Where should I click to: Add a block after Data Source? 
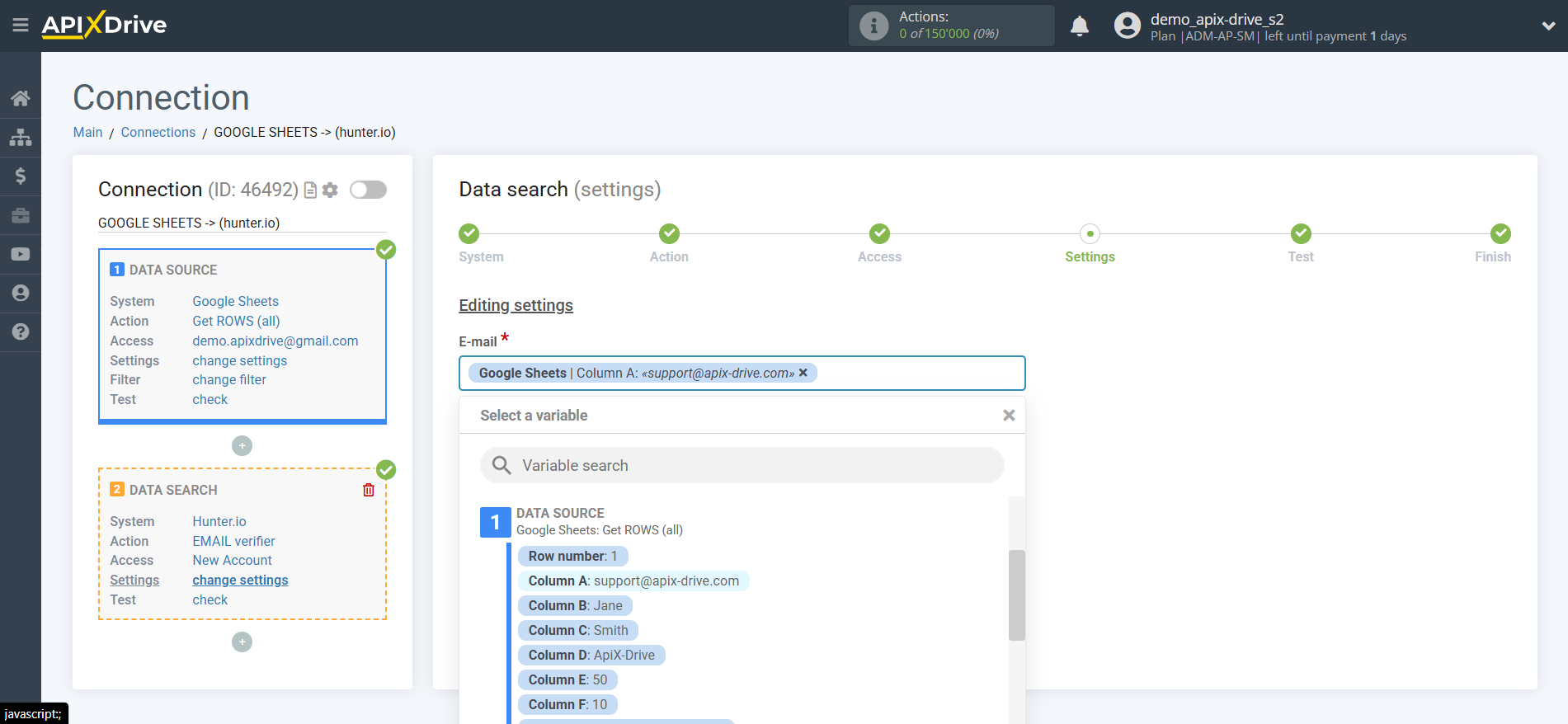242,446
